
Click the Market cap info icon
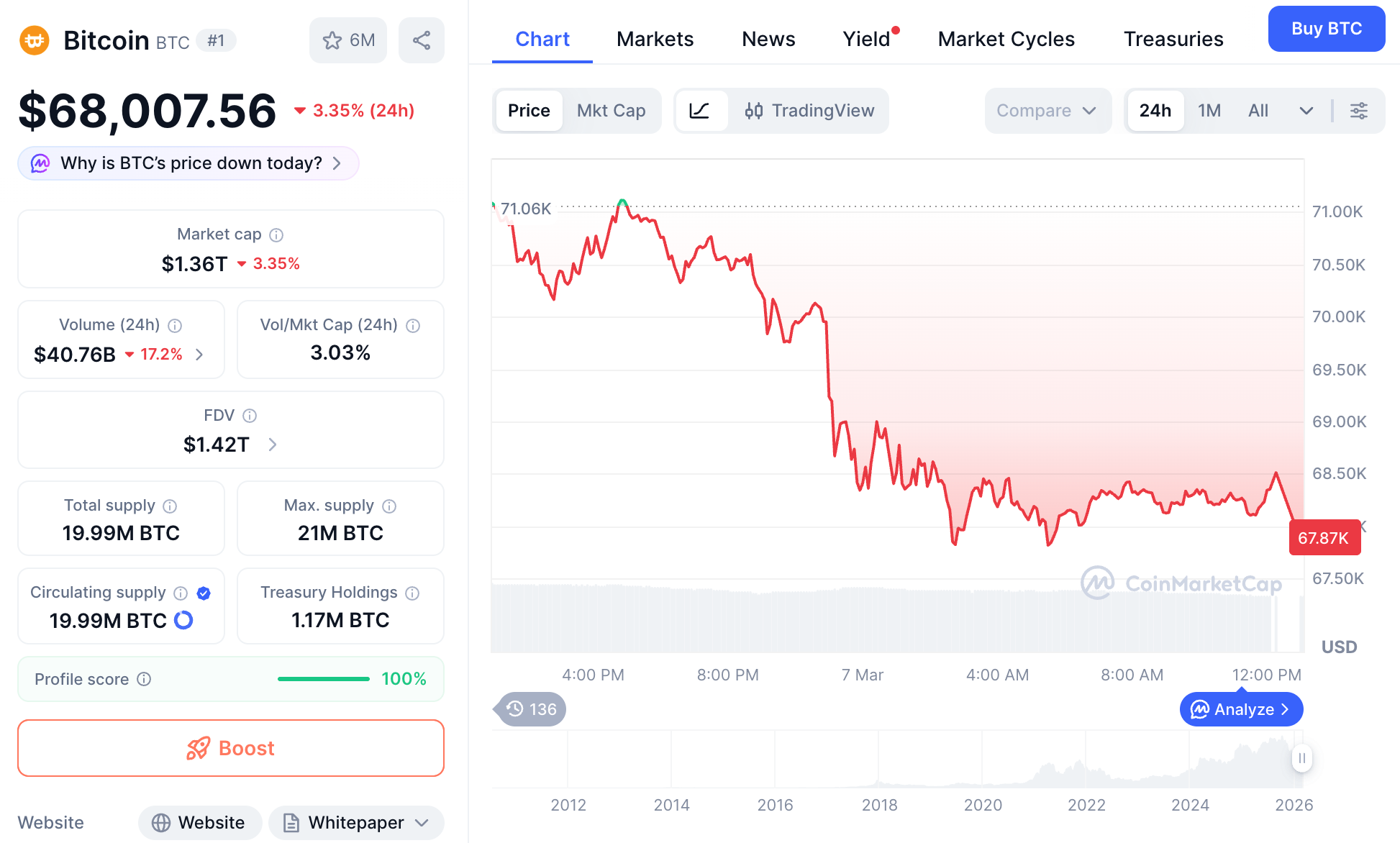276,235
